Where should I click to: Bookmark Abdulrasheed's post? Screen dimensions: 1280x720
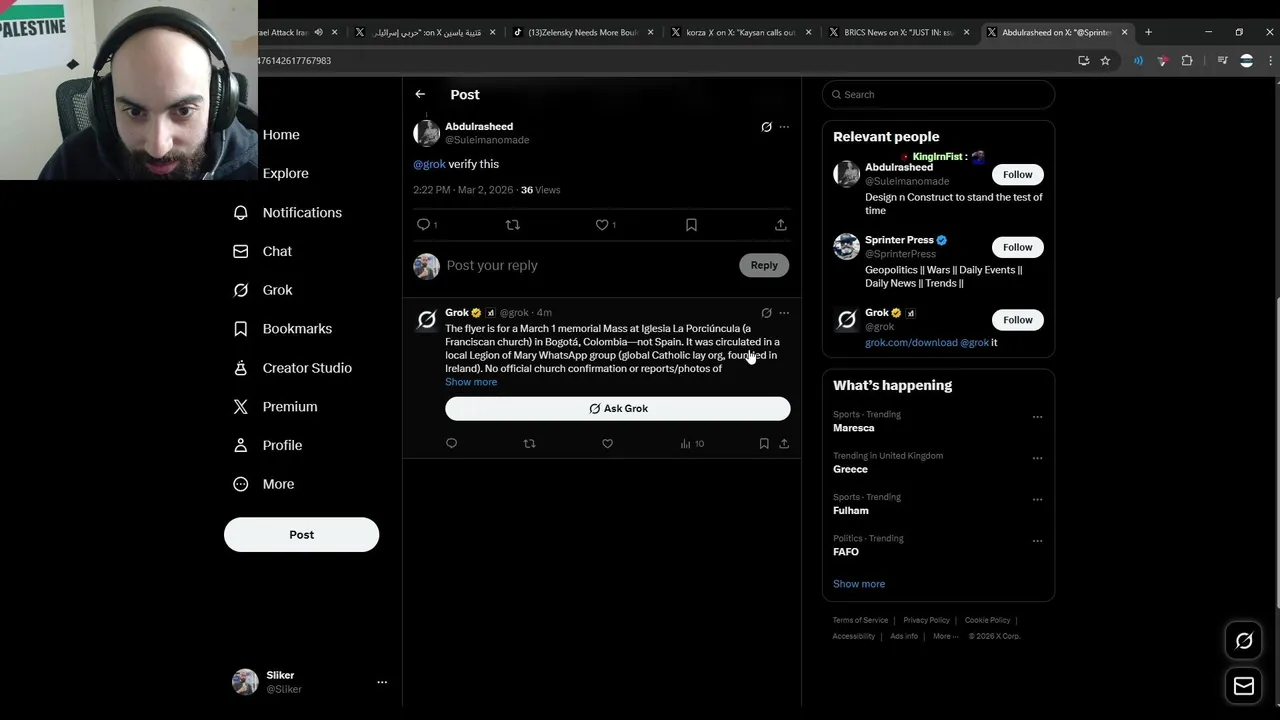coord(691,225)
